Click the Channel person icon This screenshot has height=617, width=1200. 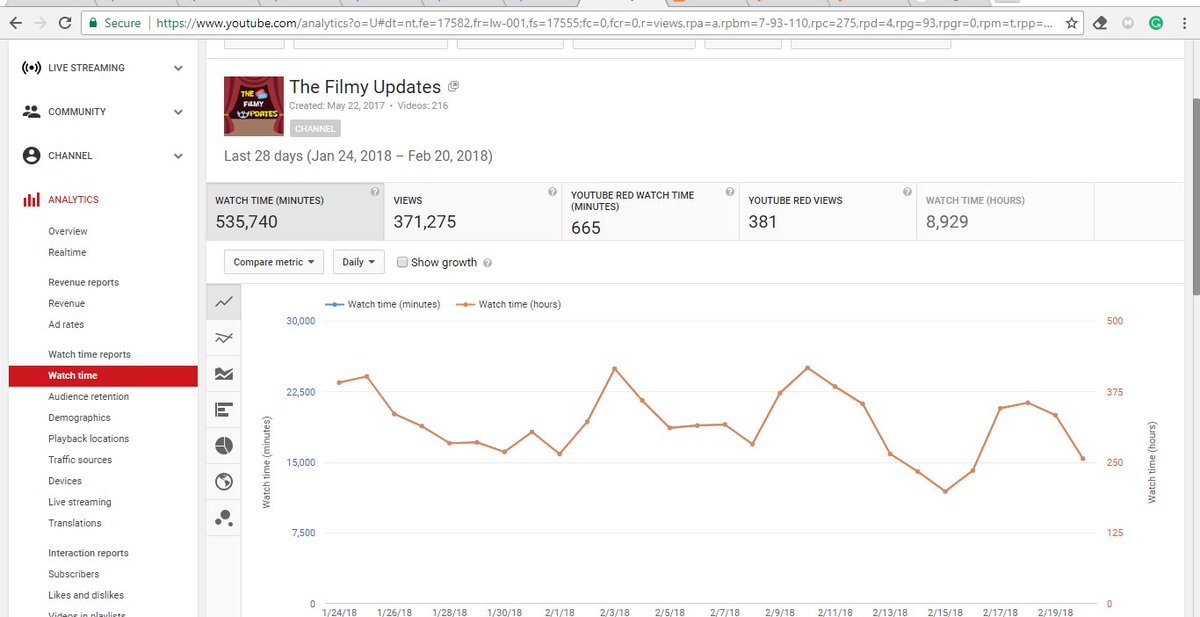(x=31, y=156)
